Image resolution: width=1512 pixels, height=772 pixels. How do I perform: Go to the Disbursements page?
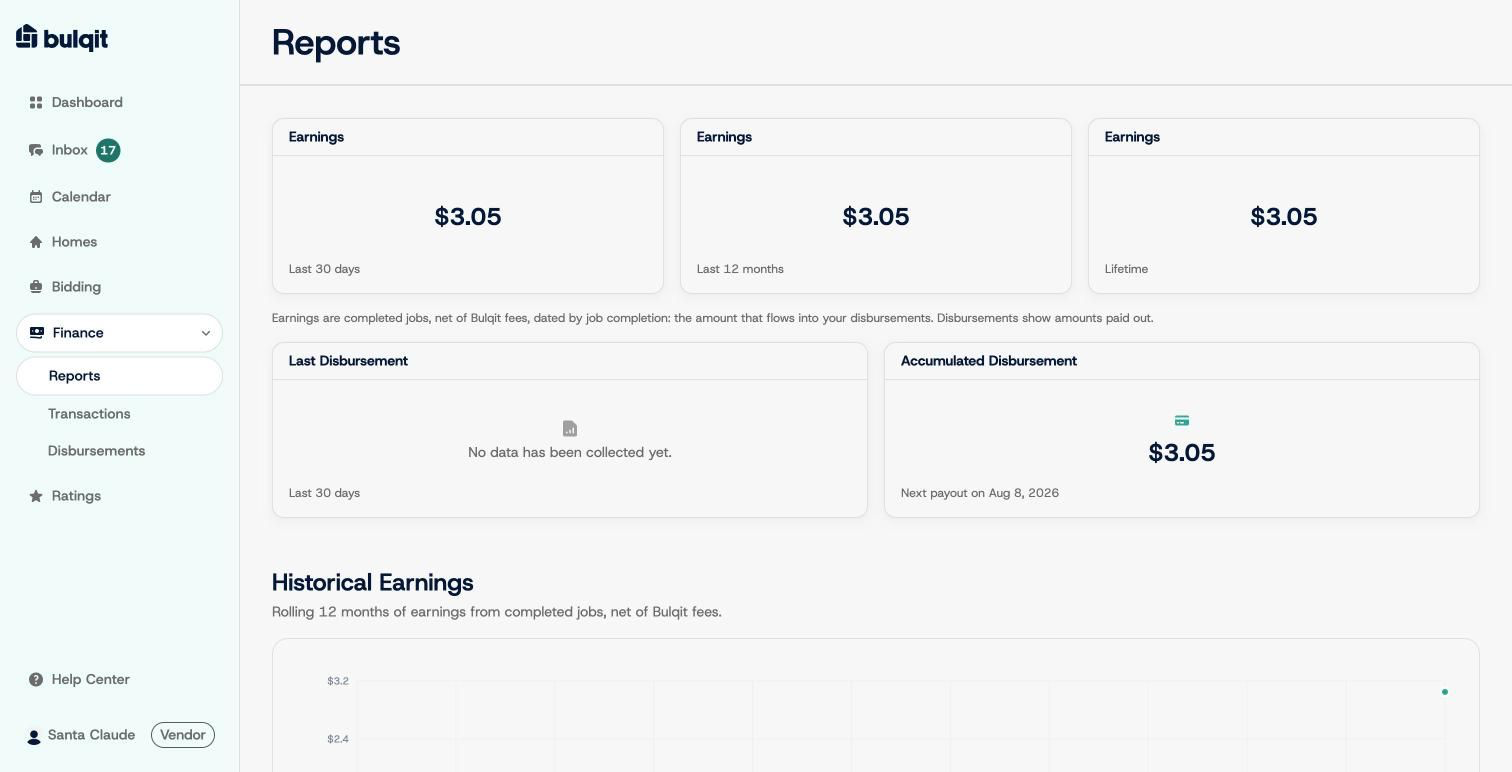pos(96,451)
